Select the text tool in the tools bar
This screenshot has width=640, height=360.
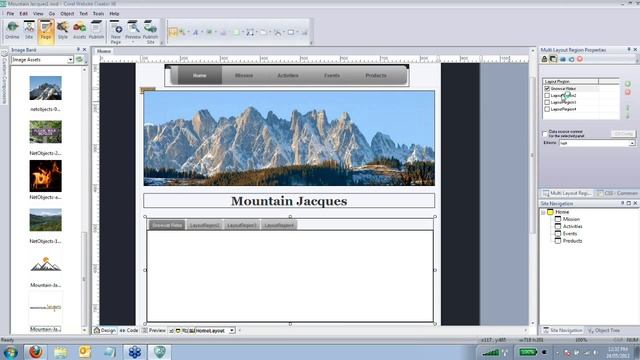coord(195,32)
